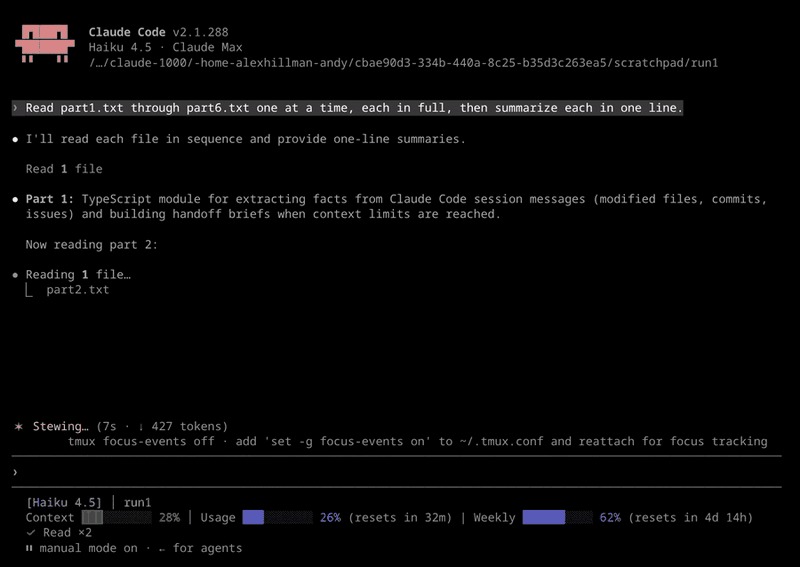Click the Weekly 62% usage progress bar
The height and width of the screenshot is (567, 800).
557,517
